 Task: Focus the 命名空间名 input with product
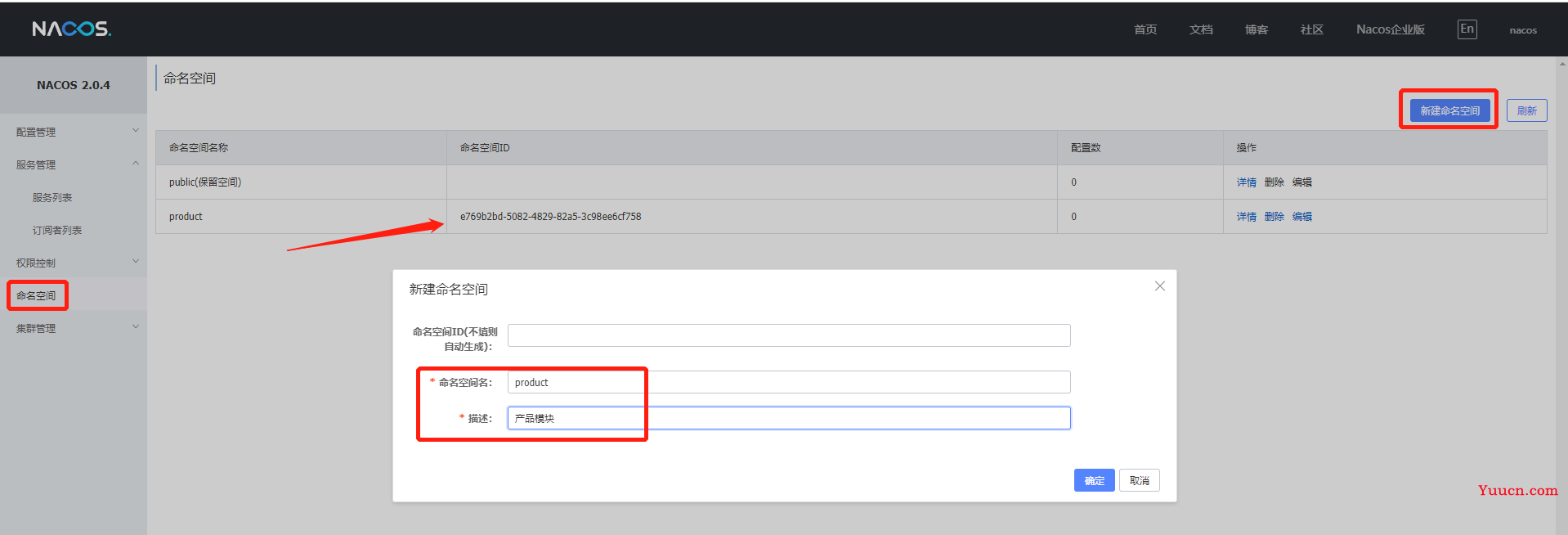coord(789,382)
